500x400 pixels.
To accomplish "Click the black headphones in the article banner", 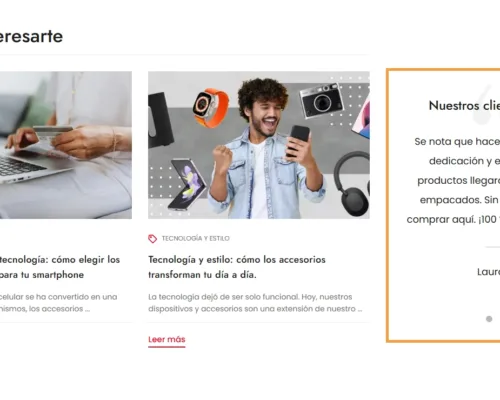I will 351,183.
